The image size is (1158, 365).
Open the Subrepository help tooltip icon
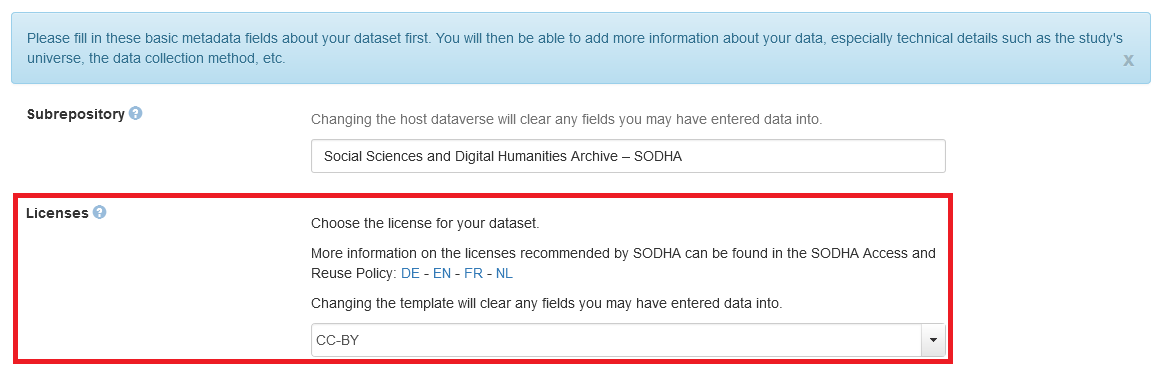click(x=135, y=114)
